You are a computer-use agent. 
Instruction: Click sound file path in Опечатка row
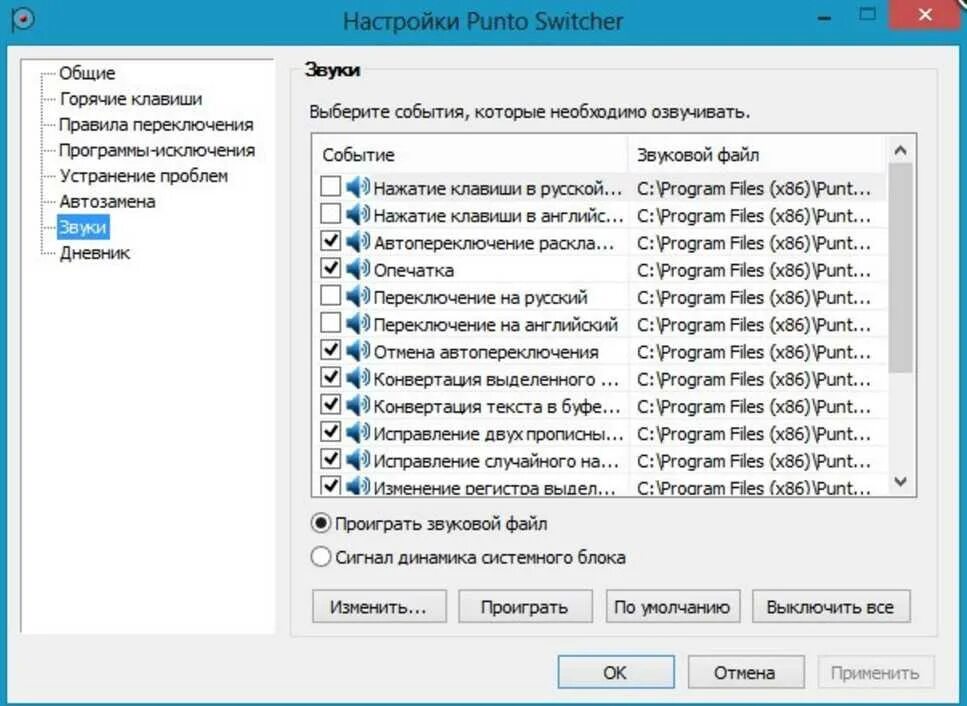pyautogui.click(x=754, y=270)
